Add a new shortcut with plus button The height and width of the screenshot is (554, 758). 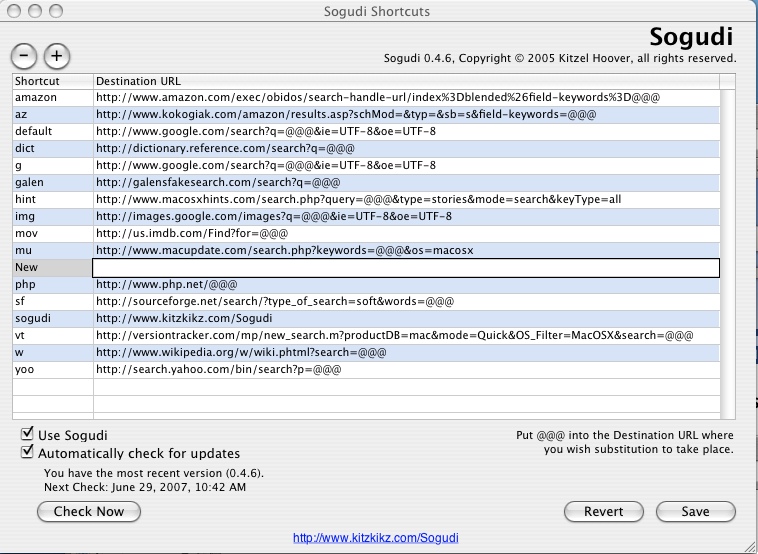(57, 57)
